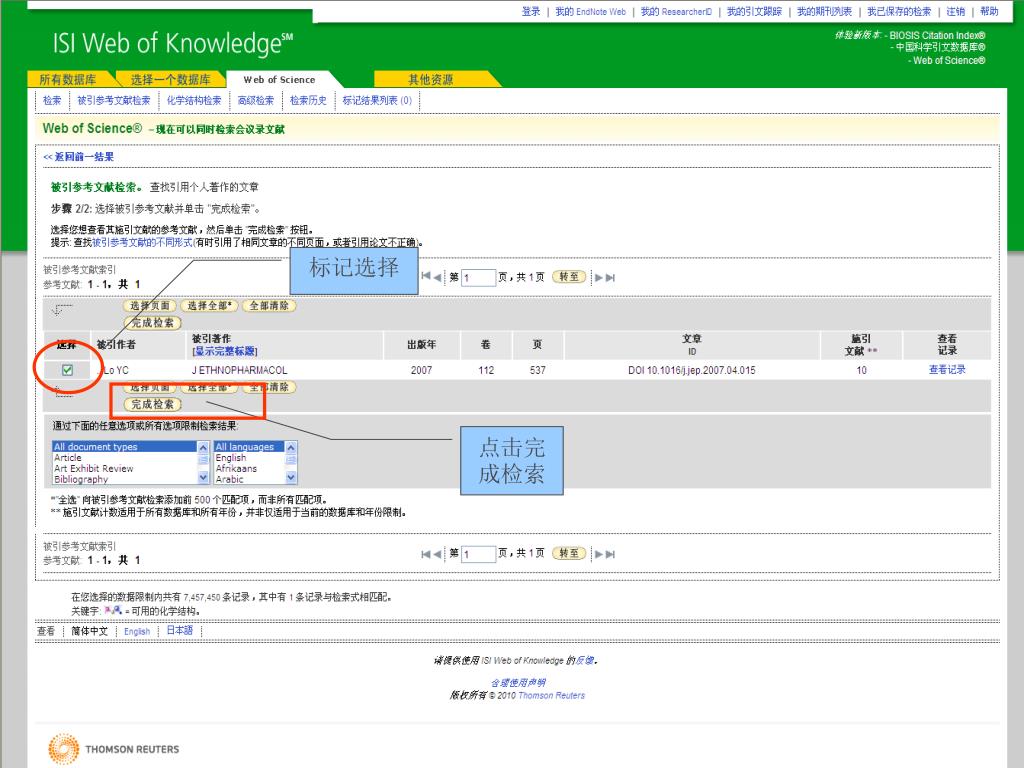Switch to the Web of Science tab
1024x768 pixels.
[280, 79]
